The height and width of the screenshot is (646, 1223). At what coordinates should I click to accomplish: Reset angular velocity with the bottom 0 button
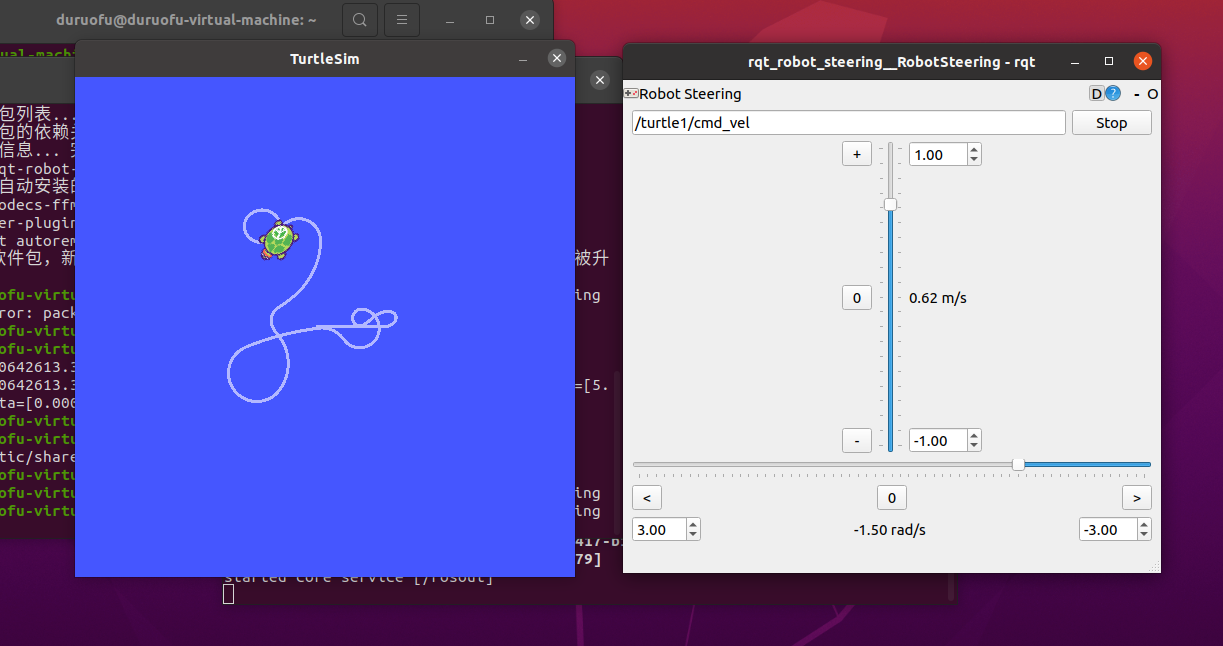891,498
